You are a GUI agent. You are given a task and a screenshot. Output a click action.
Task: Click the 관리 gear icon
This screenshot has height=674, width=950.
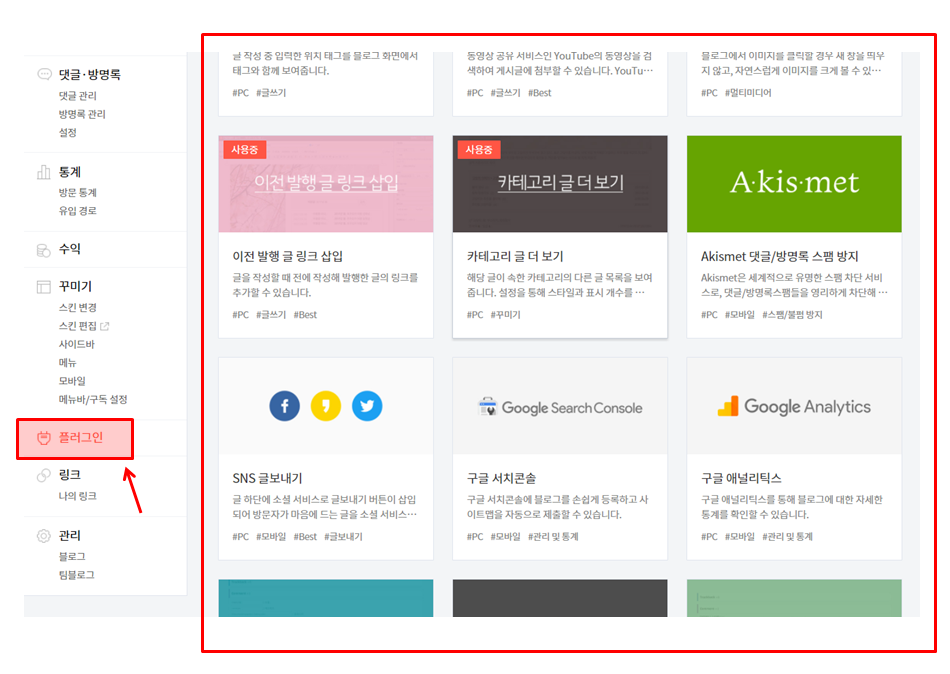(44, 536)
